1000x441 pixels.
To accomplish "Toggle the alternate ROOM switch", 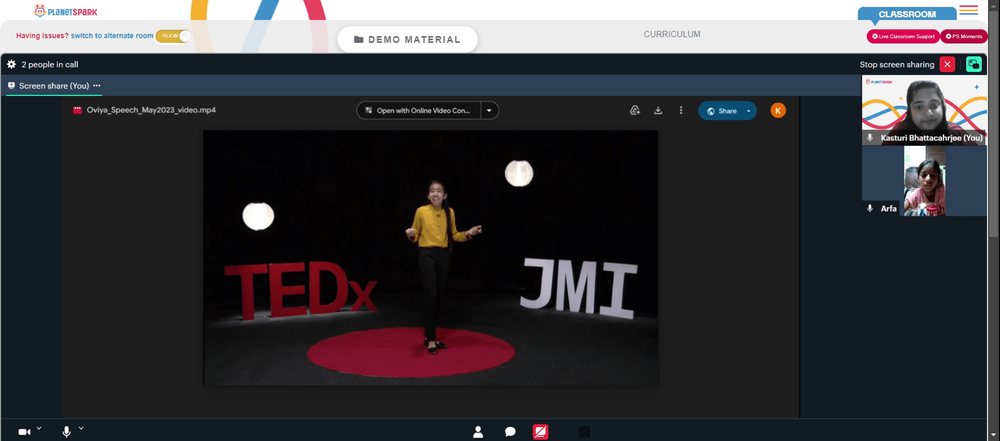I will (x=173, y=36).
